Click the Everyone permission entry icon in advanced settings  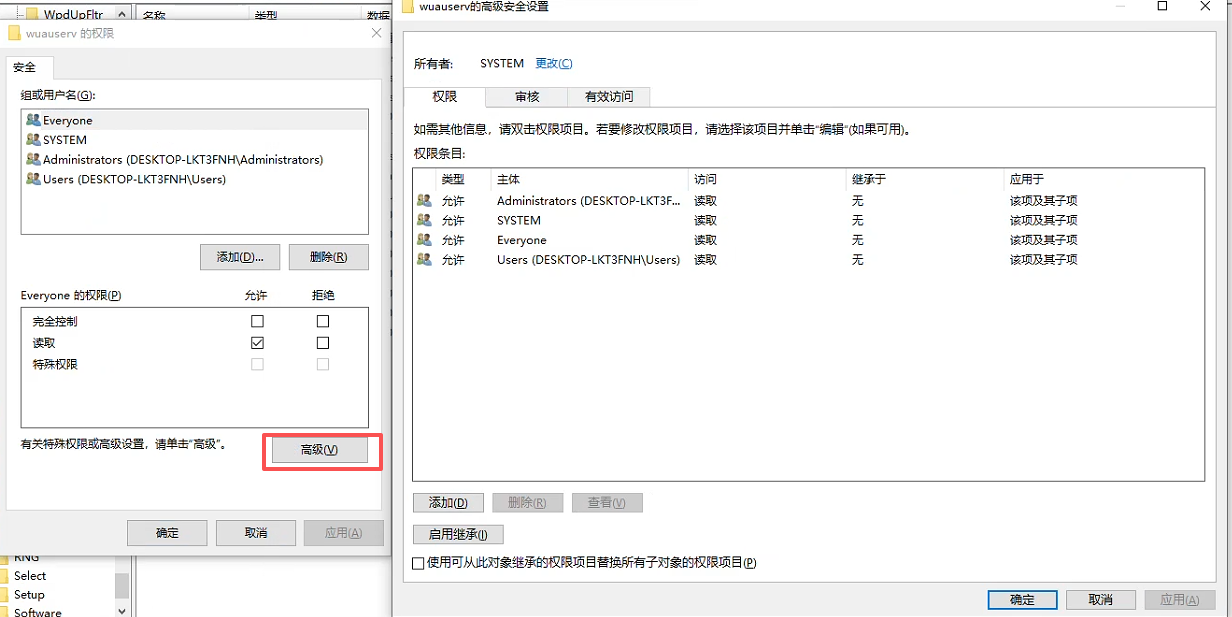click(424, 240)
